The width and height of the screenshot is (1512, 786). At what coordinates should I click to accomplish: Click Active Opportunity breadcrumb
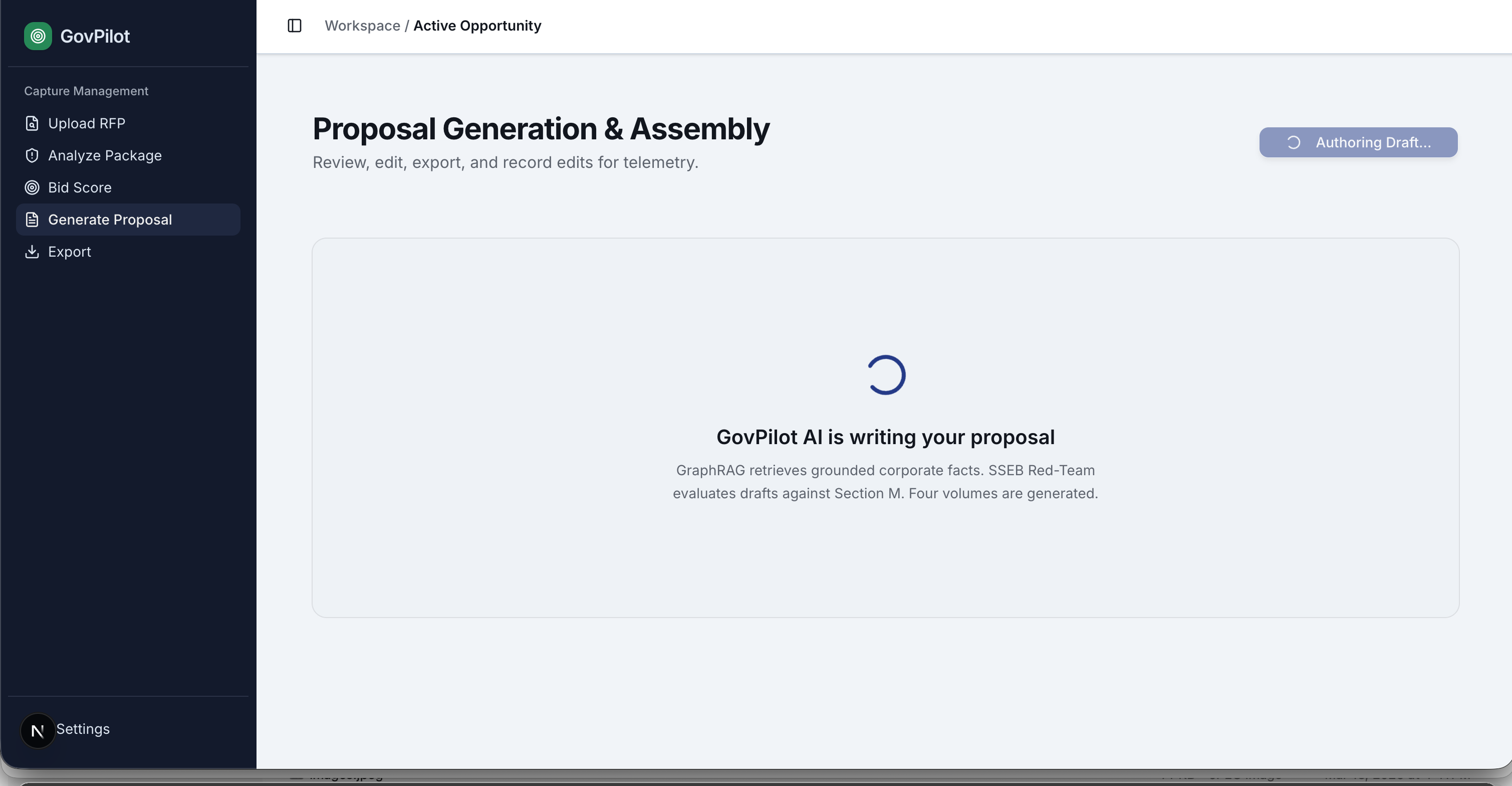tap(477, 26)
